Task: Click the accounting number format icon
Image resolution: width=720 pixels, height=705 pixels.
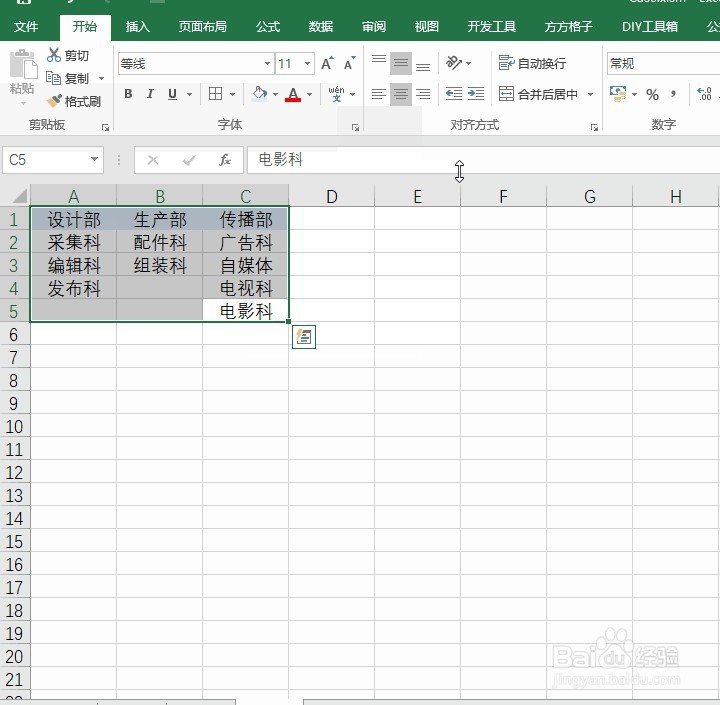Action: click(618, 94)
